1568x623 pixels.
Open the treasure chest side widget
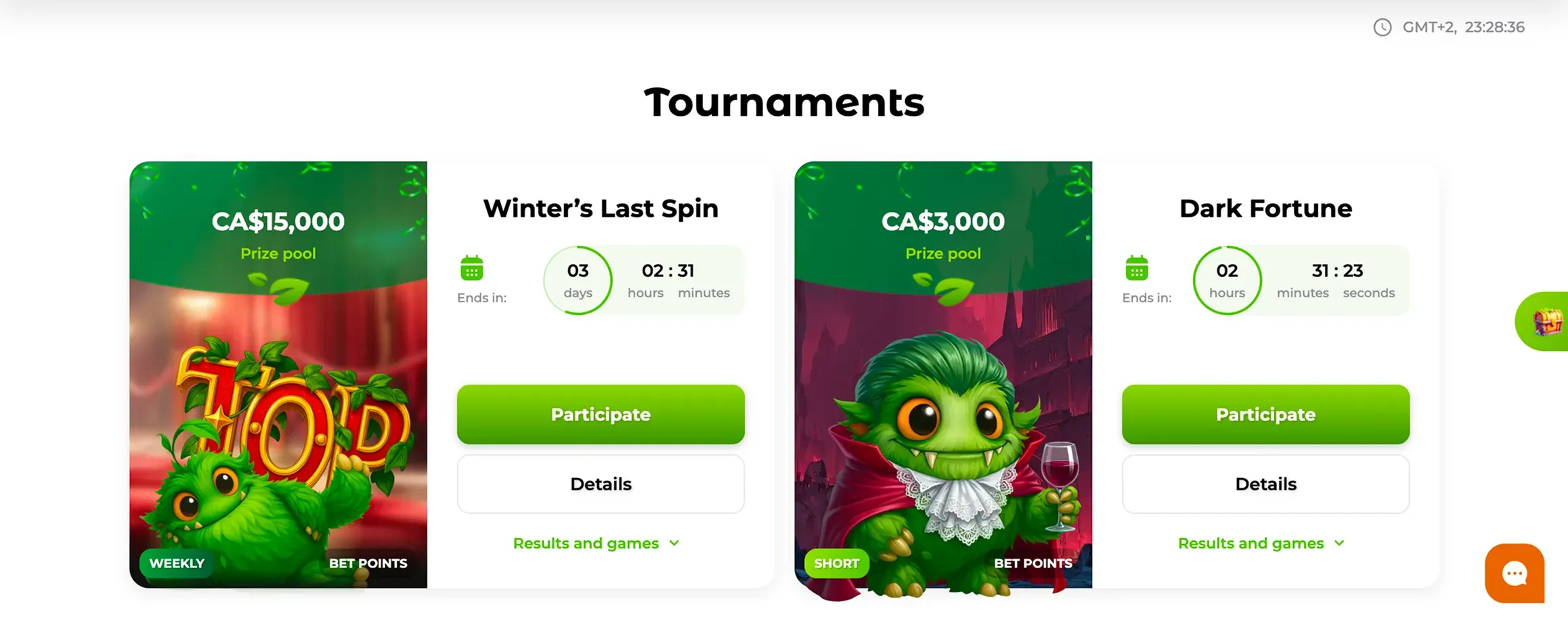coord(1544,321)
